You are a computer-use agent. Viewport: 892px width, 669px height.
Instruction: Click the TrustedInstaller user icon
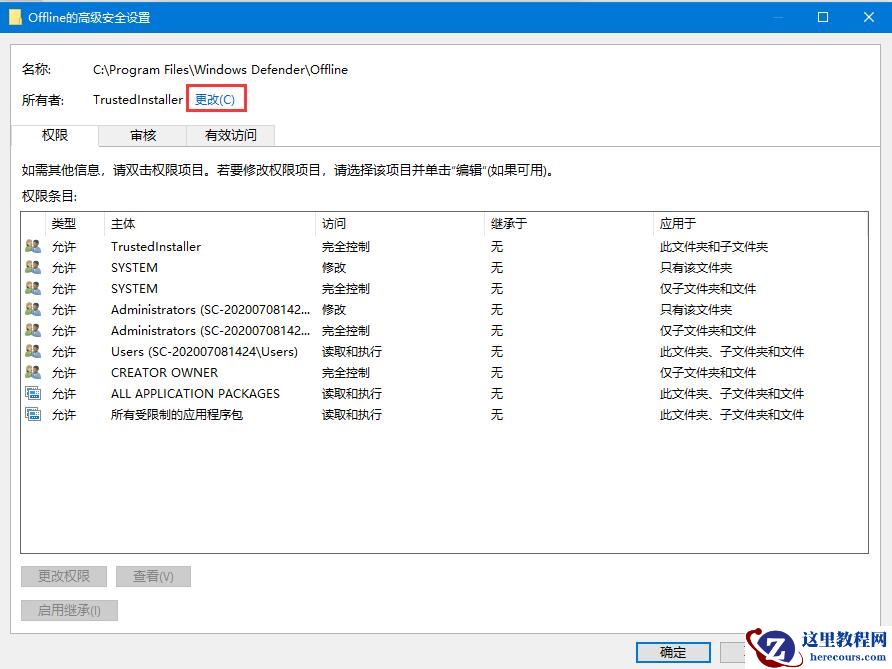pyautogui.click(x=33, y=246)
